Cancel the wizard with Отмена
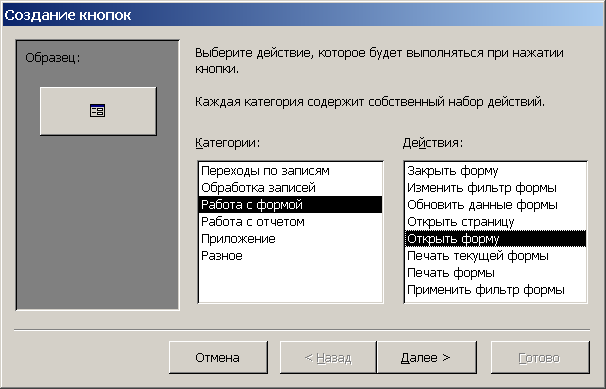The image size is (606, 389). pyautogui.click(x=218, y=357)
